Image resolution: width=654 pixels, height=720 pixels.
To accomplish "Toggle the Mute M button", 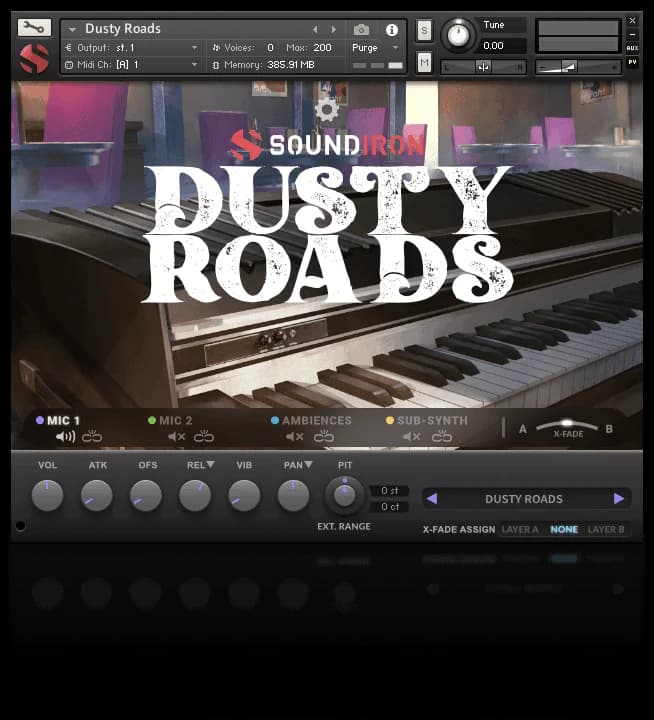I will [x=424, y=62].
